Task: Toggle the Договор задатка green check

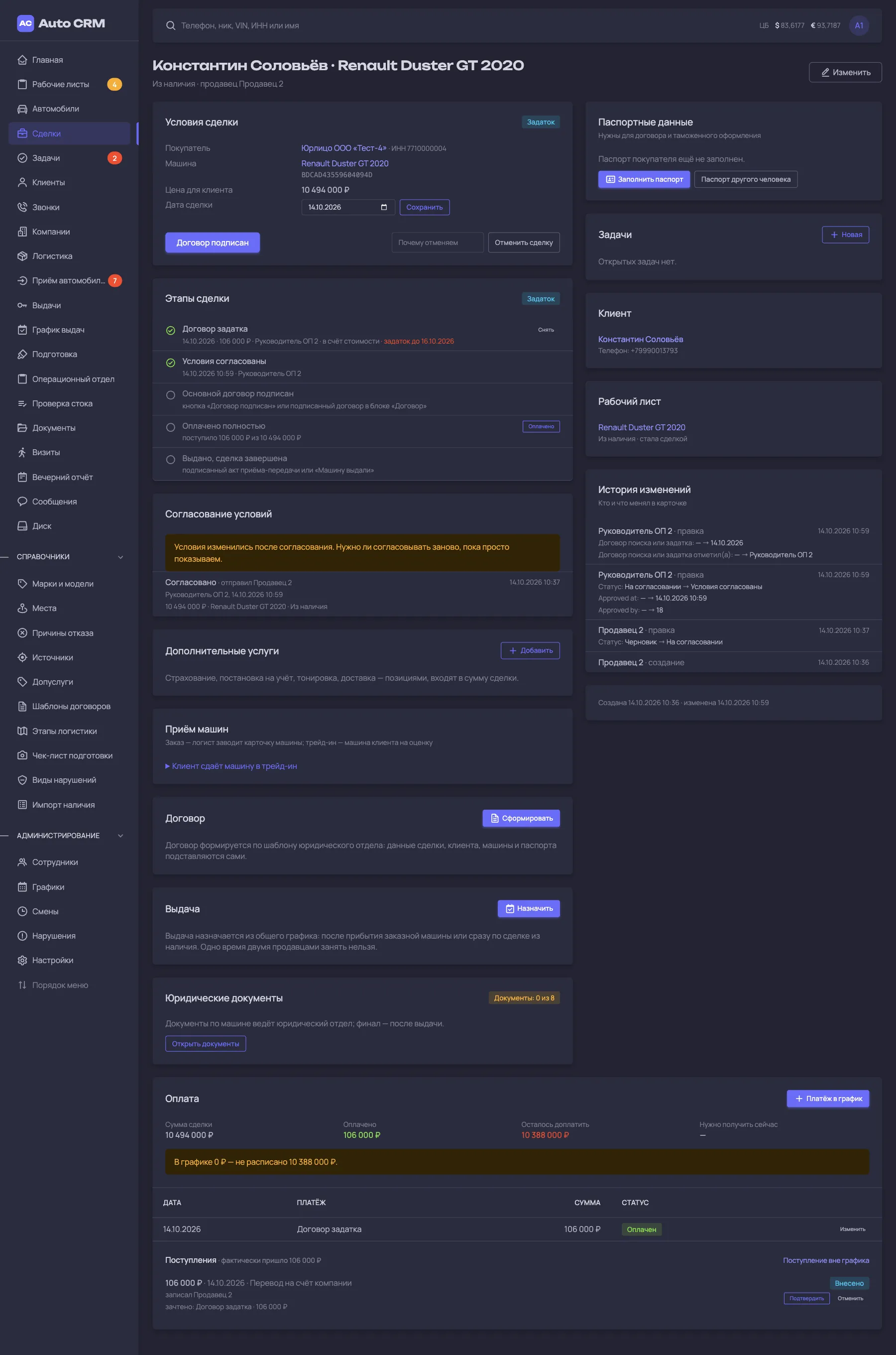Action: (170, 330)
